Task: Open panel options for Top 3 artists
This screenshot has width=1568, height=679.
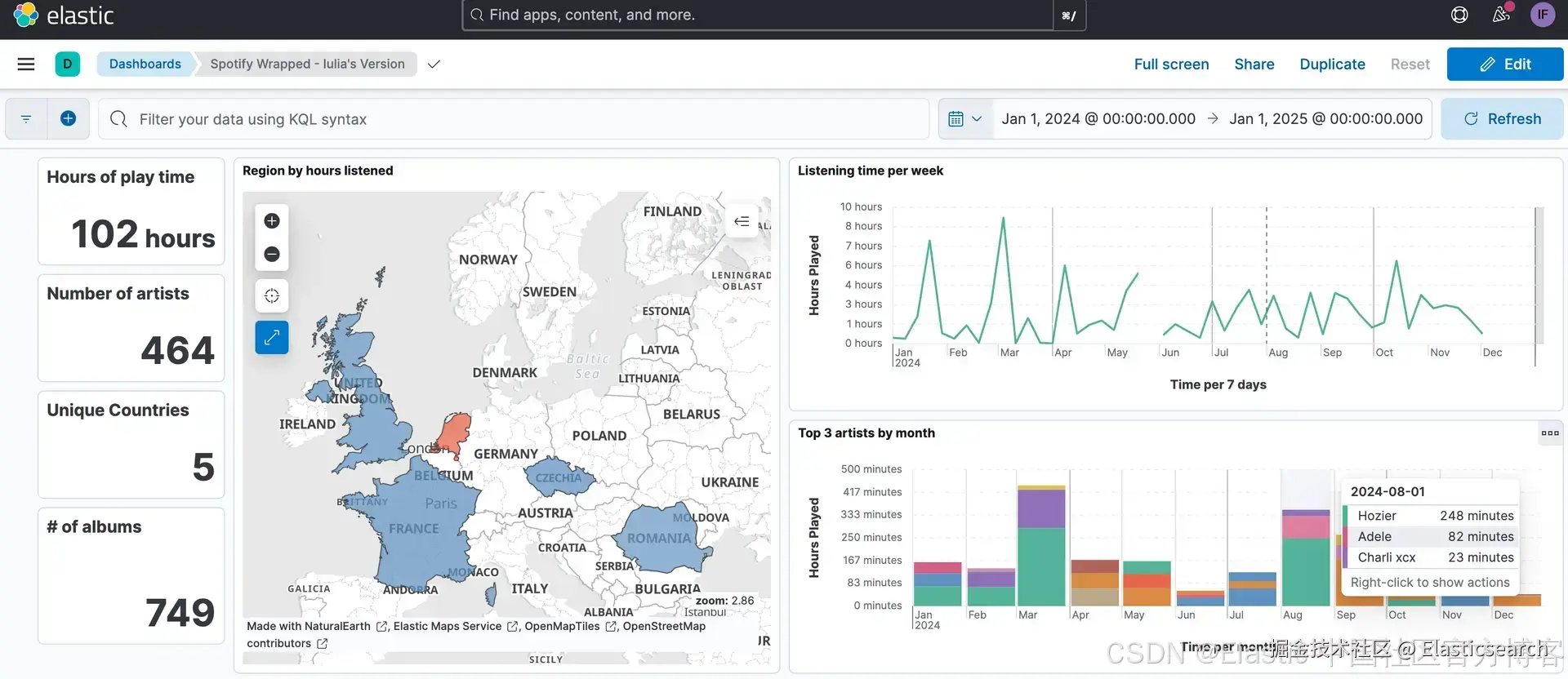Action: (1549, 433)
